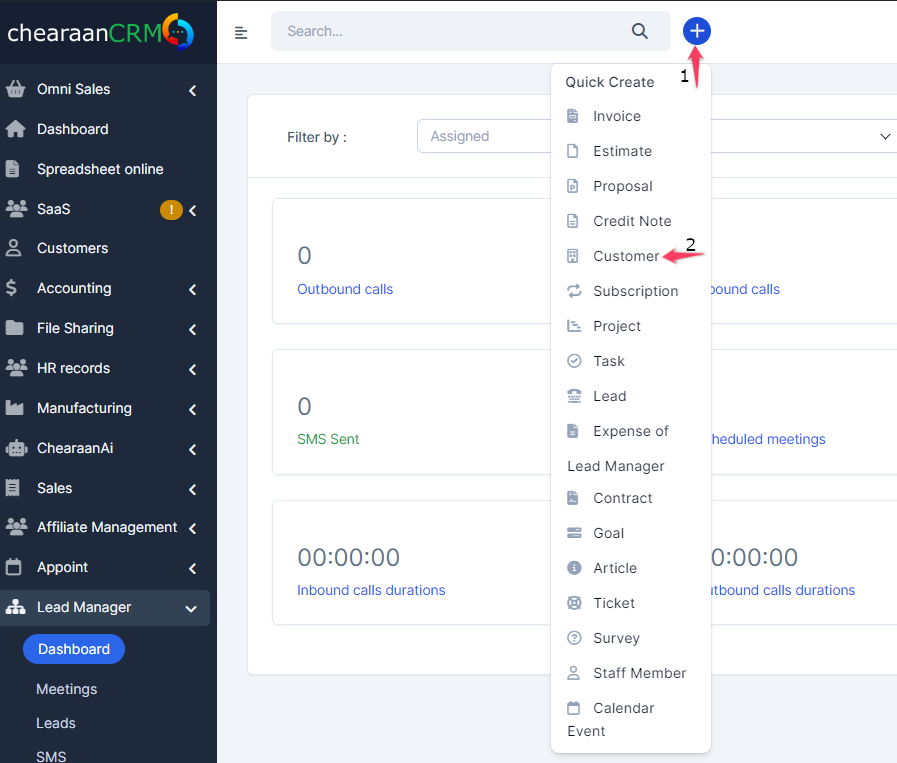Image resolution: width=897 pixels, height=763 pixels.
Task: Select Staff Member quick create option
Action: [639, 673]
